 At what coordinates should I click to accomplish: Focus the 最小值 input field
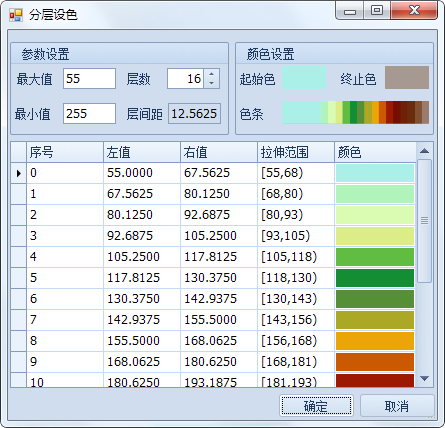(x=89, y=114)
